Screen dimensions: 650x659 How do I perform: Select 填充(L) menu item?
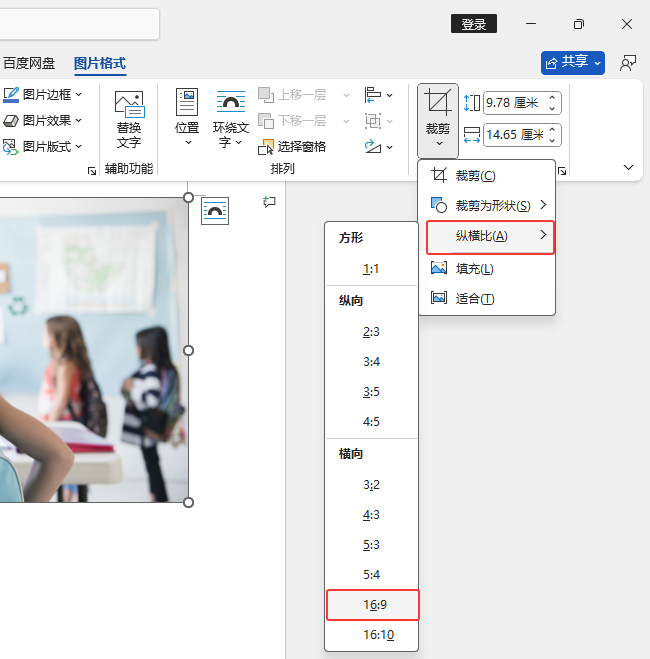pos(487,268)
